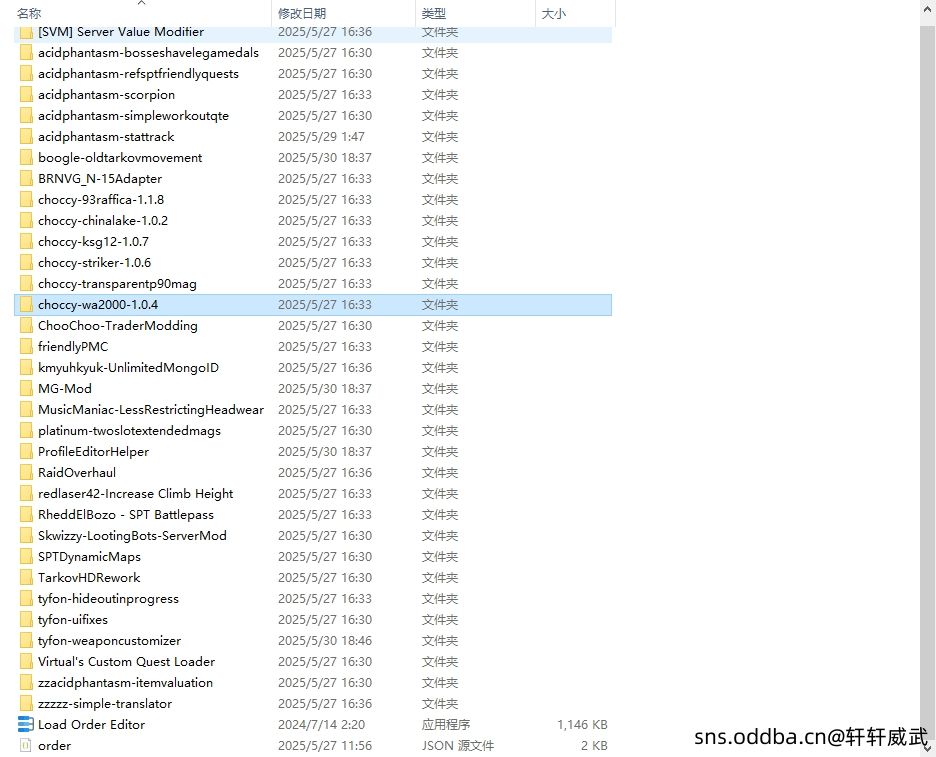Click the folder icon beside choccy-ksg12-1.0.7
936x757 pixels.
pyautogui.click(x=26, y=242)
